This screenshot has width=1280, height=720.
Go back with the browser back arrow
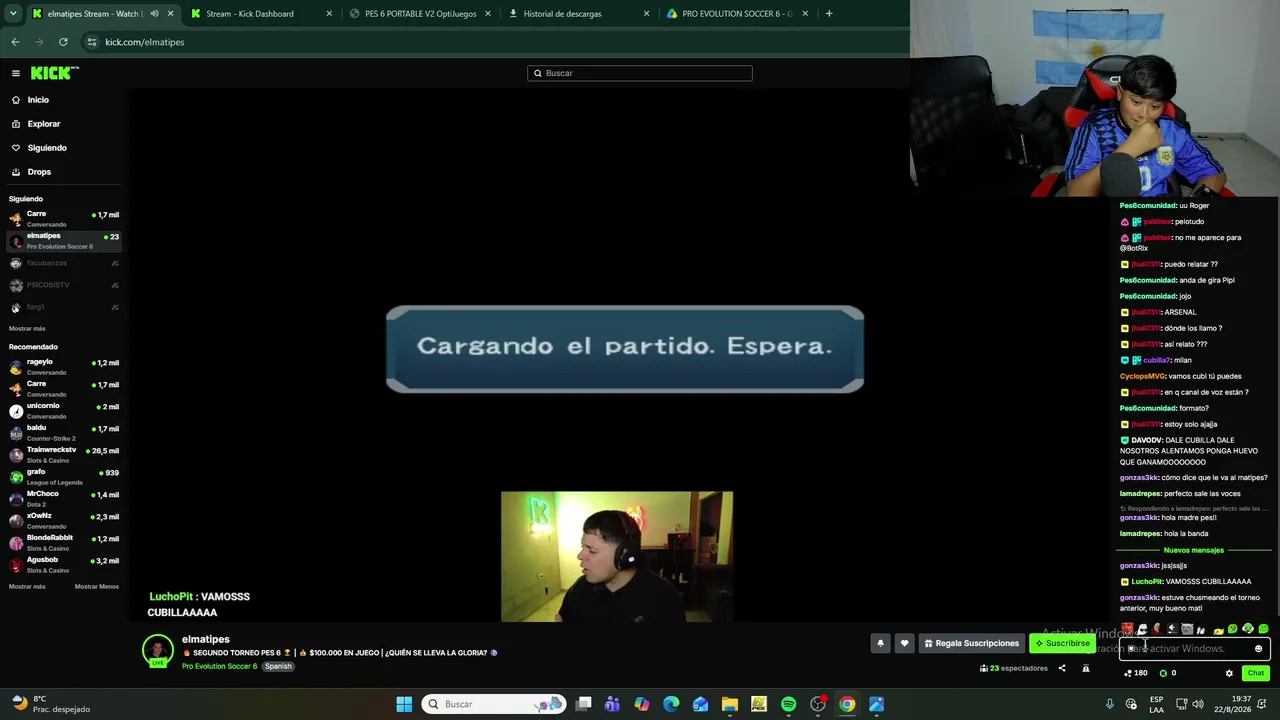pyautogui.click(x=15, y=42)
